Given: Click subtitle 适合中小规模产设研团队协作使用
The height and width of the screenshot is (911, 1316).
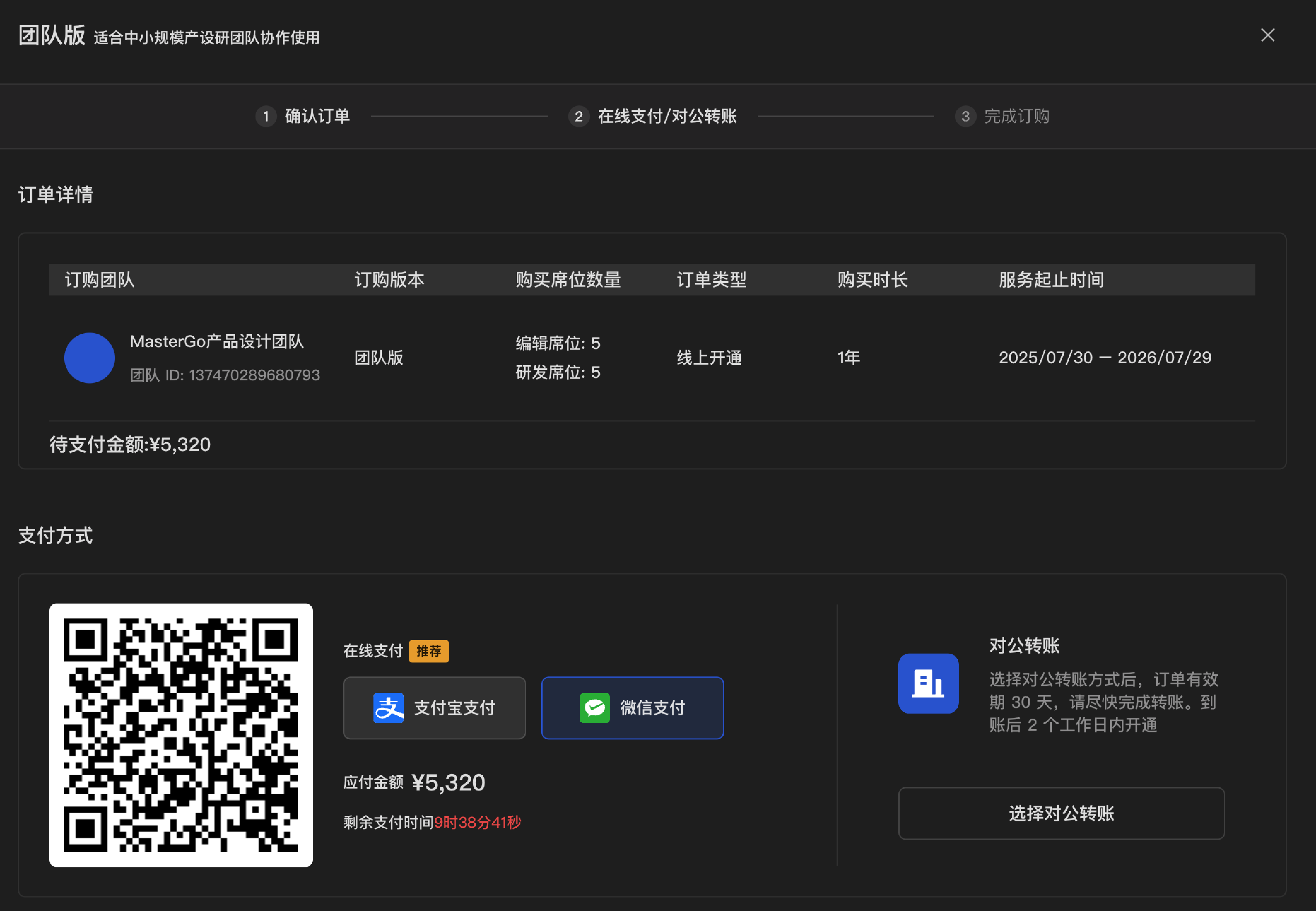Looking at the screenshot, I should tap(207, 38).
